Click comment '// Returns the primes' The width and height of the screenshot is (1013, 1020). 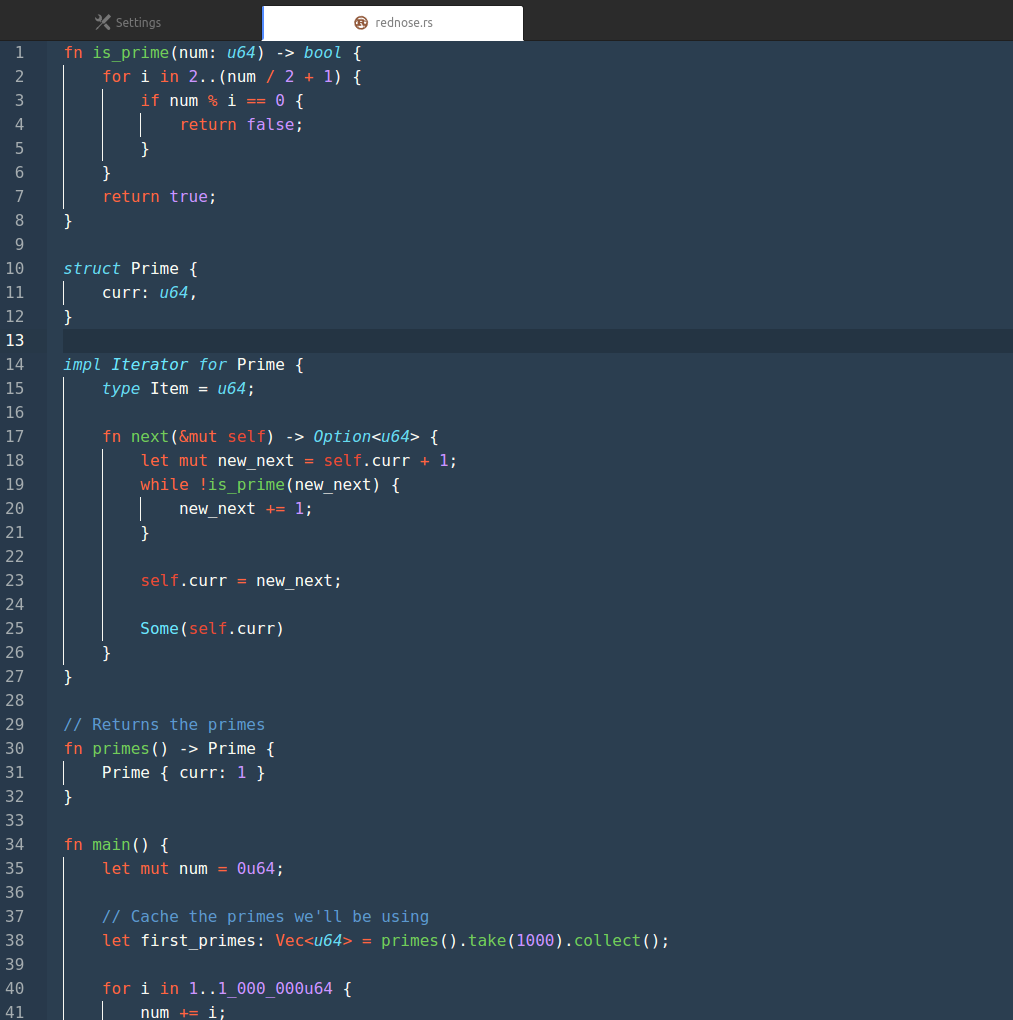[x=164, y=725]
